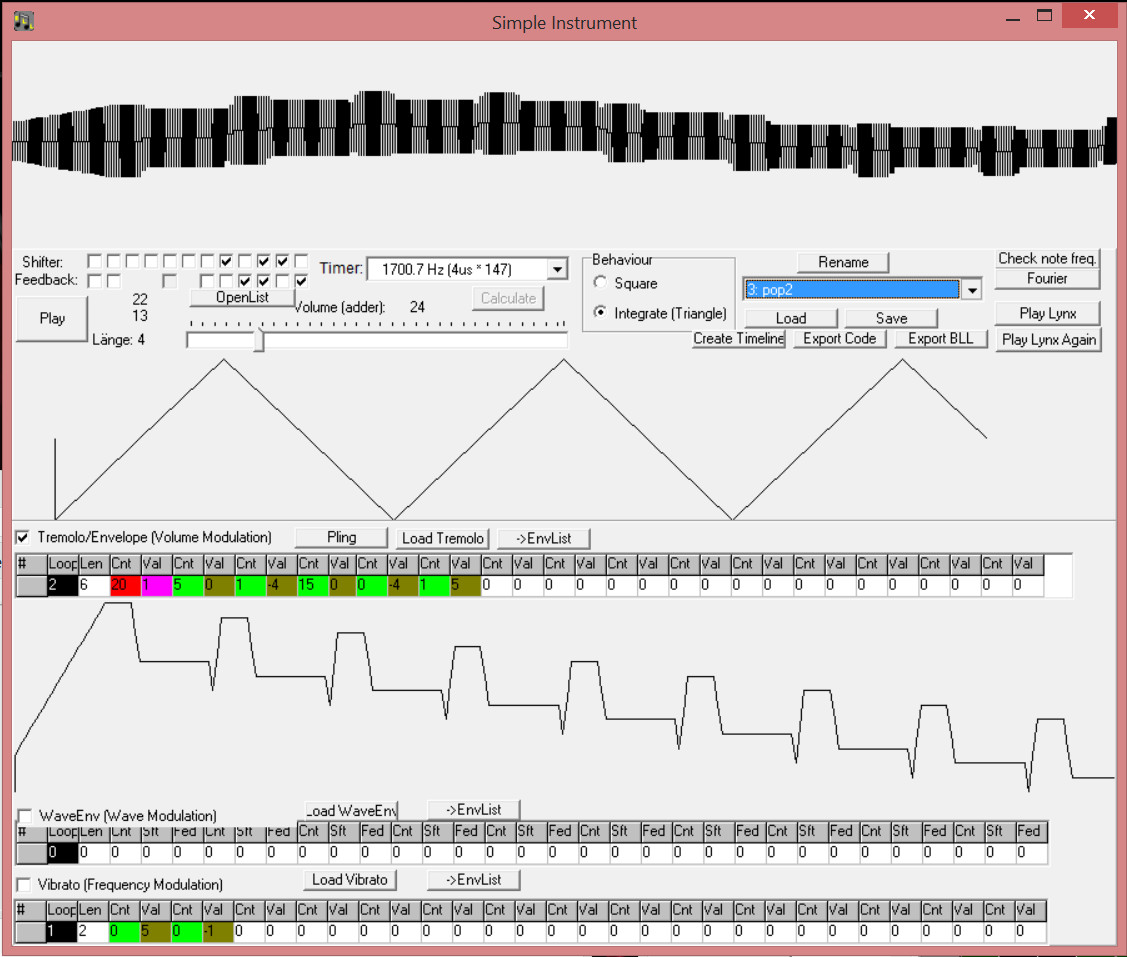The image size is (1127, 957).
Task: Open the Timer frequency dropdown
Action: tap(557, 269)
